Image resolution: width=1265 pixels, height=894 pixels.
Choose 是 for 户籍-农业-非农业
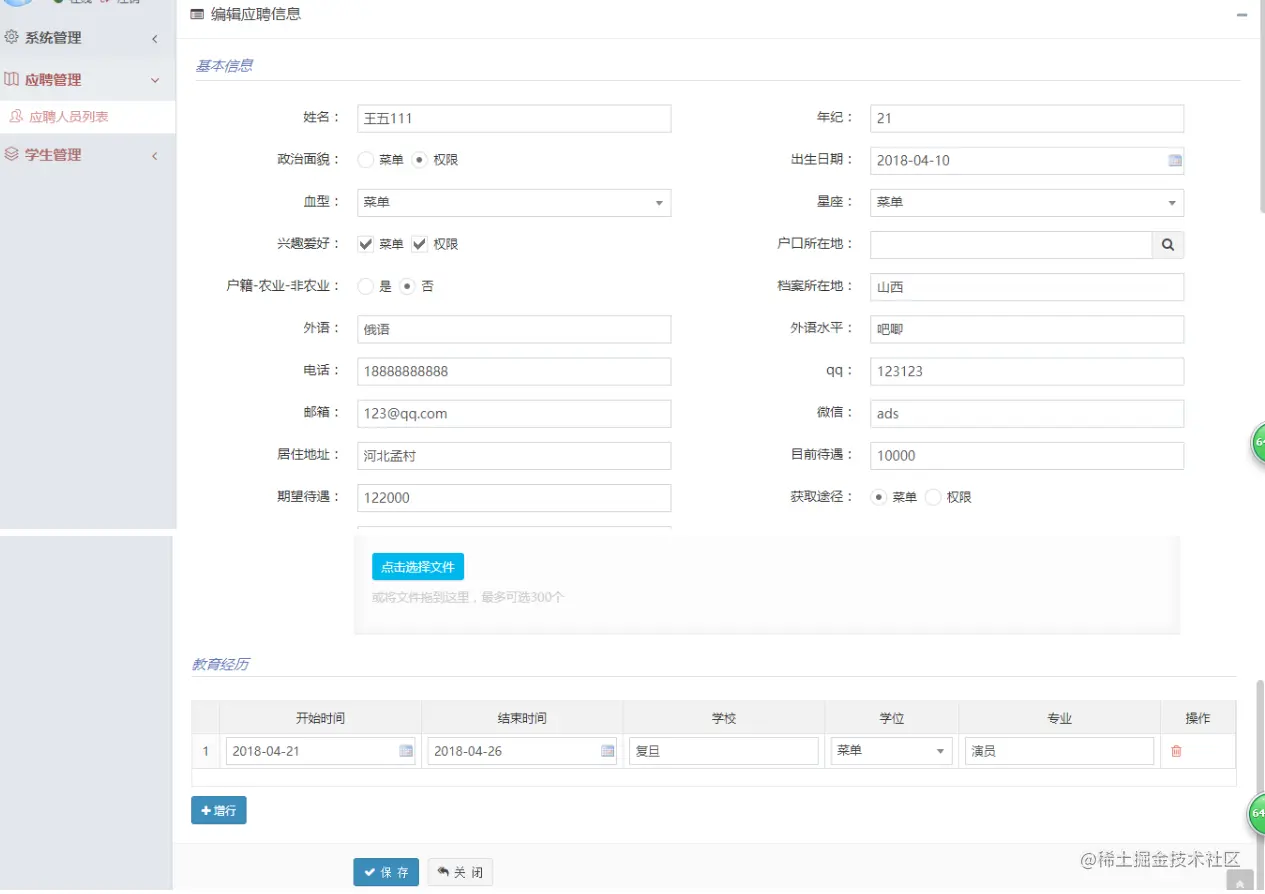click(366, 286)
